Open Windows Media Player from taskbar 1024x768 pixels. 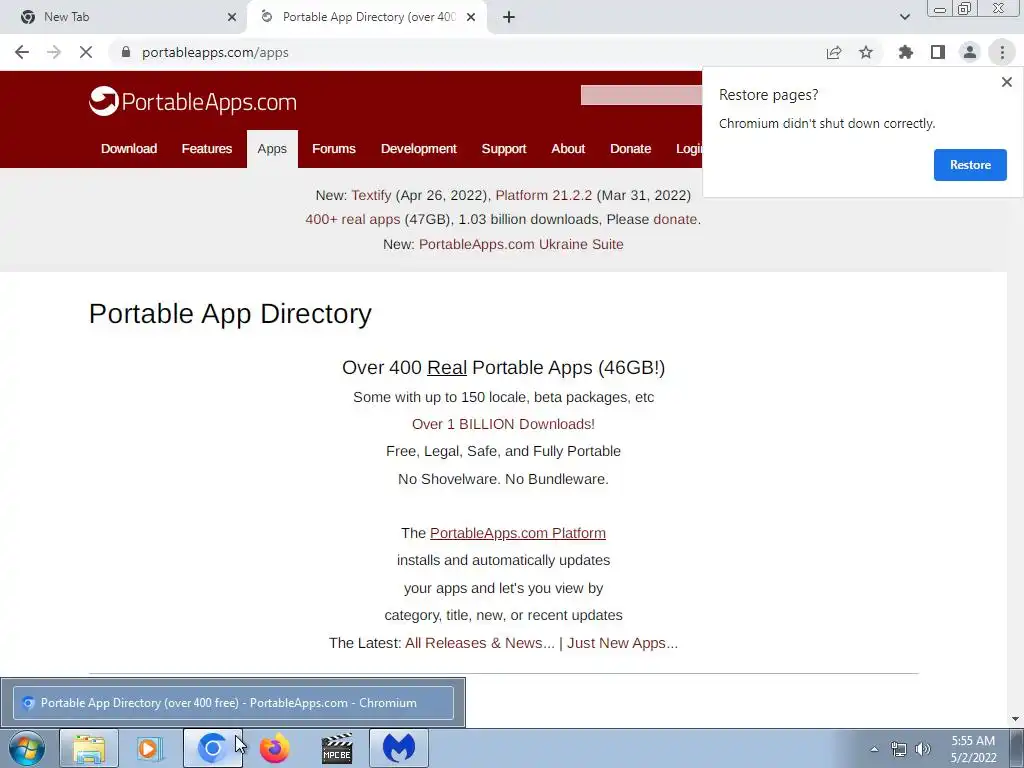(150, 748)
